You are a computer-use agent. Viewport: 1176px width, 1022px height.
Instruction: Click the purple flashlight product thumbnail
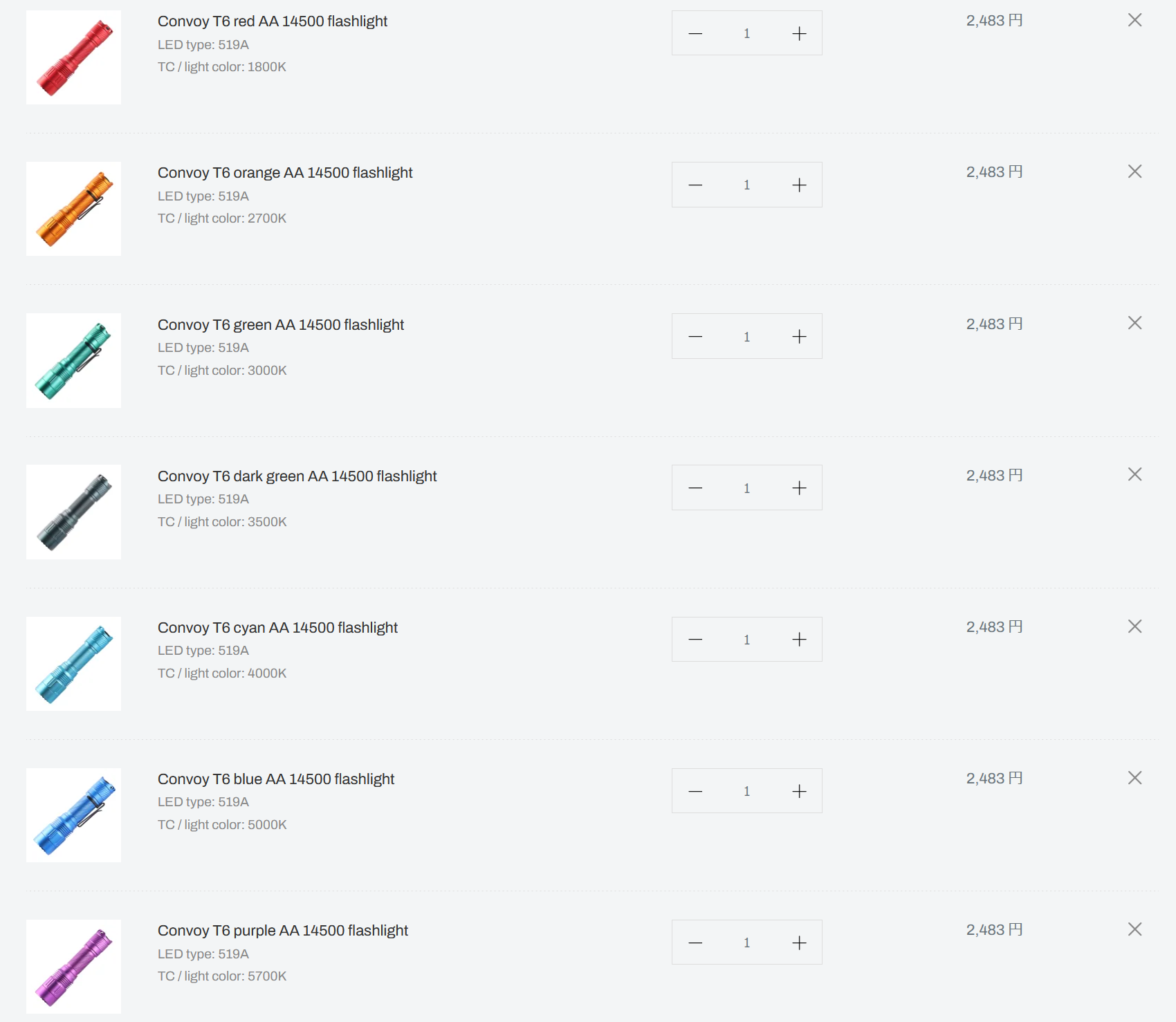[73, 967]
